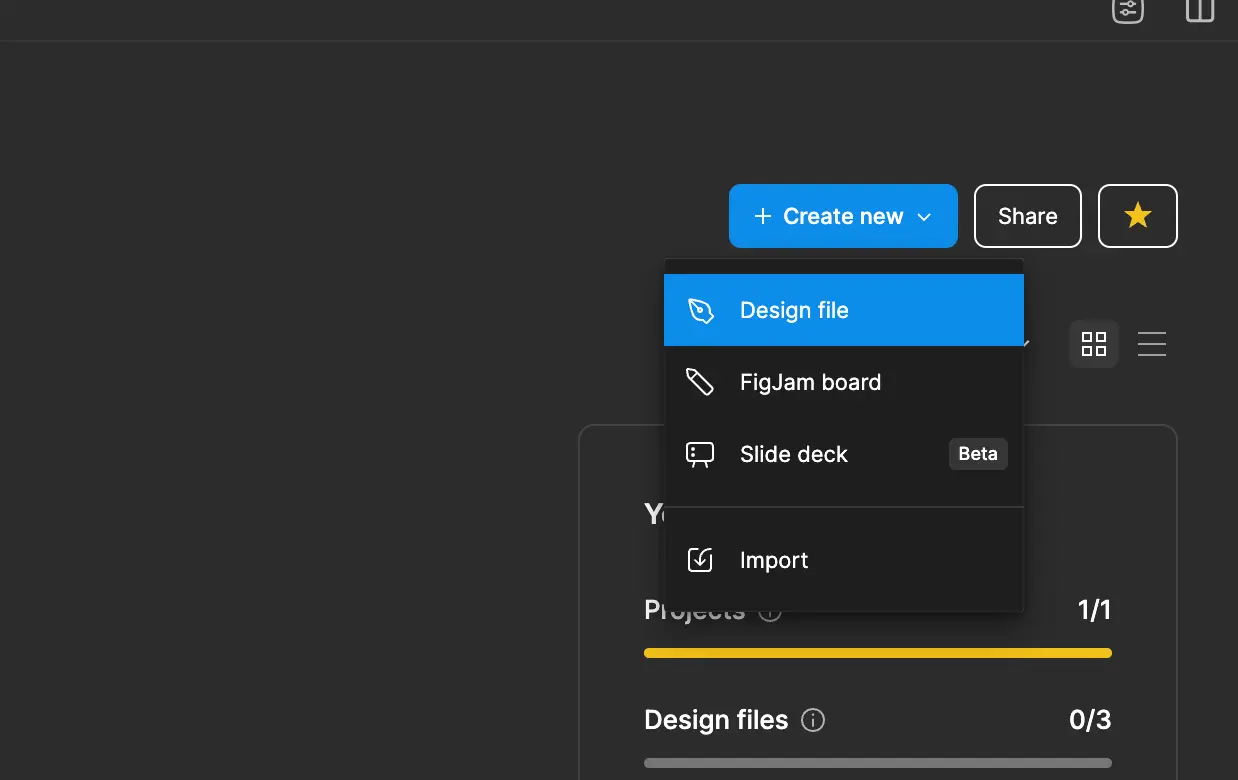Select the Design file menu option
The image size is (1238, 780).
[794, 310]
